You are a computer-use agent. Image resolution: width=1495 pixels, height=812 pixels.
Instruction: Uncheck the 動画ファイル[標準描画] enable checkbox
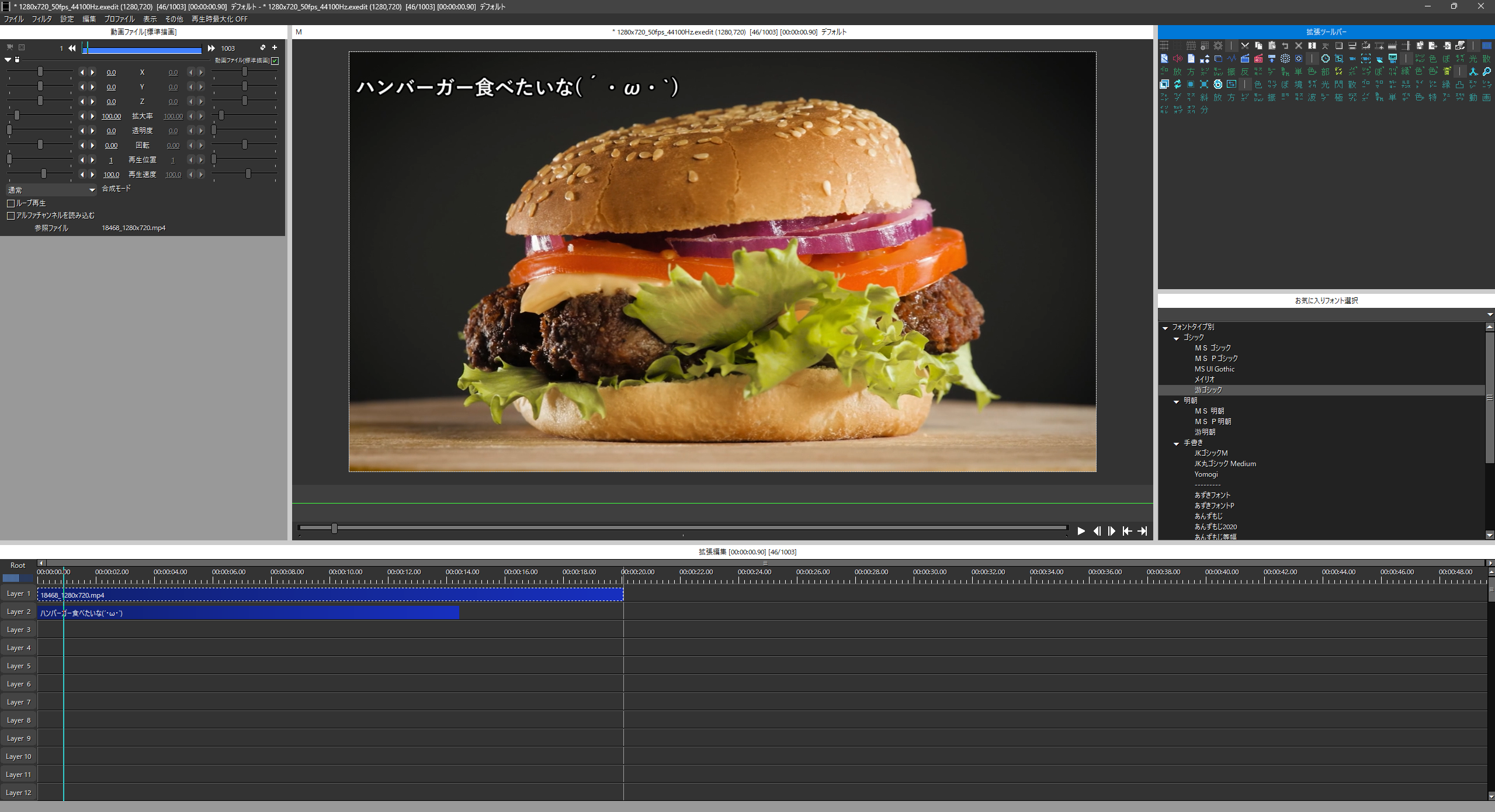click(275, 61)
